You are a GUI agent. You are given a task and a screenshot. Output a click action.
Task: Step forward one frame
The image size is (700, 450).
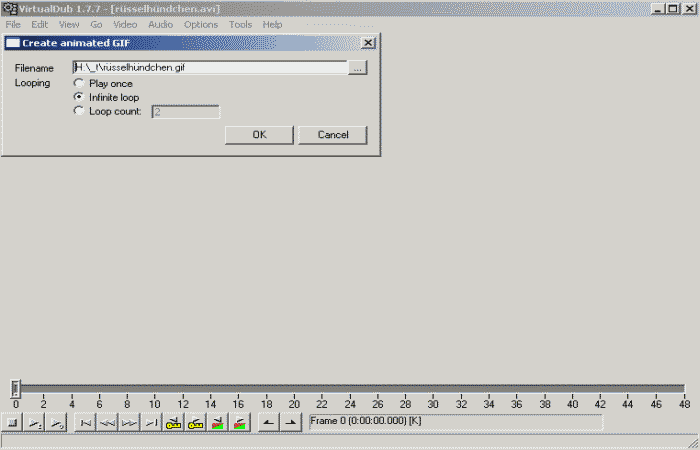point(129,424)
